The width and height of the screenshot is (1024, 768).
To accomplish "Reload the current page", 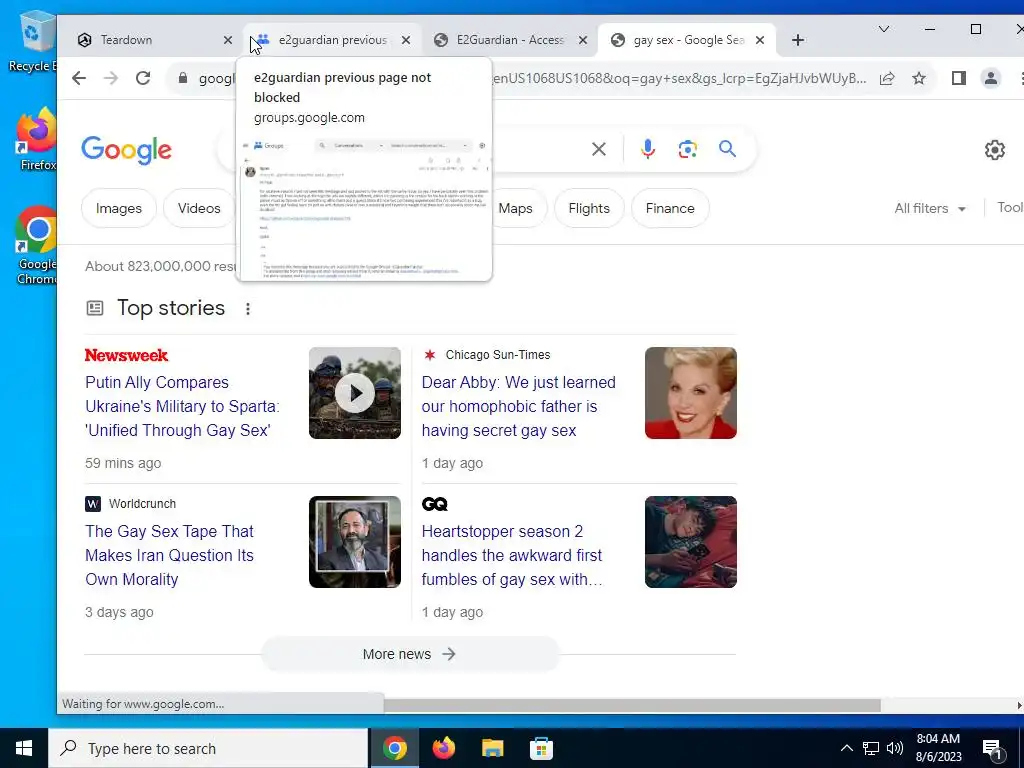I will point(143,78).
